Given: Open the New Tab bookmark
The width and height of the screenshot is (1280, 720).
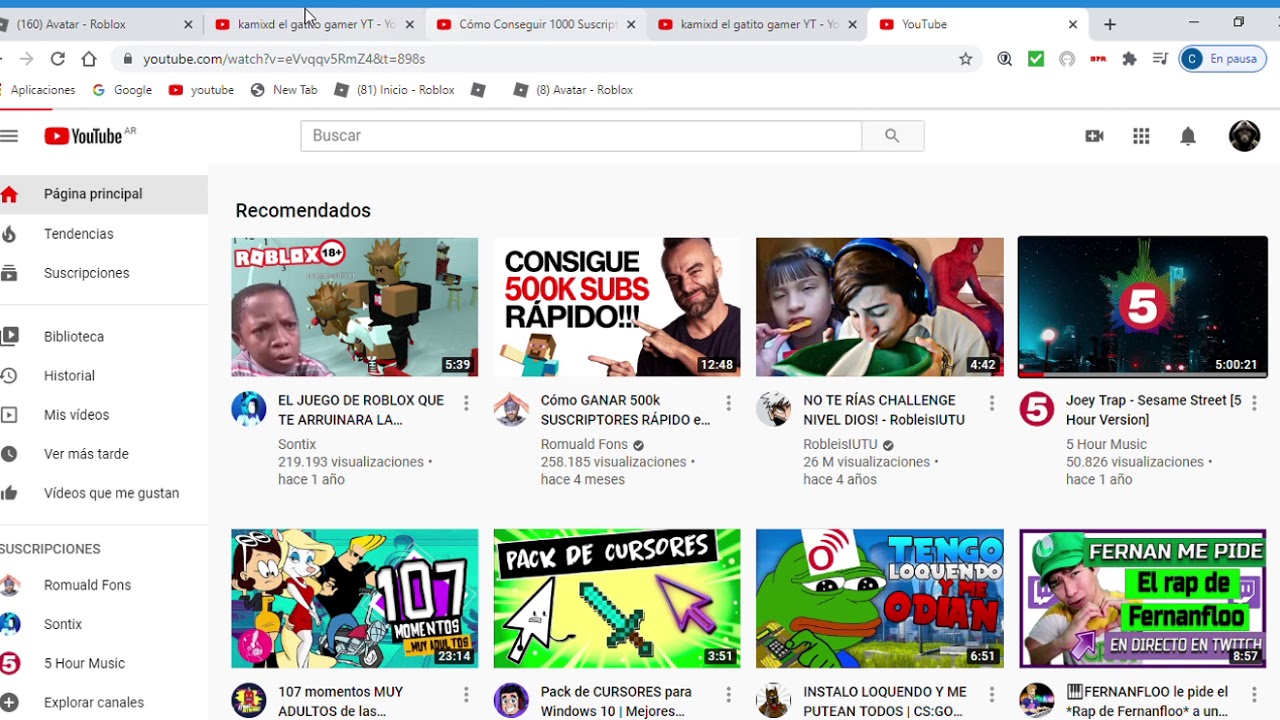Looking at the screenshot, I should [284, 90].
